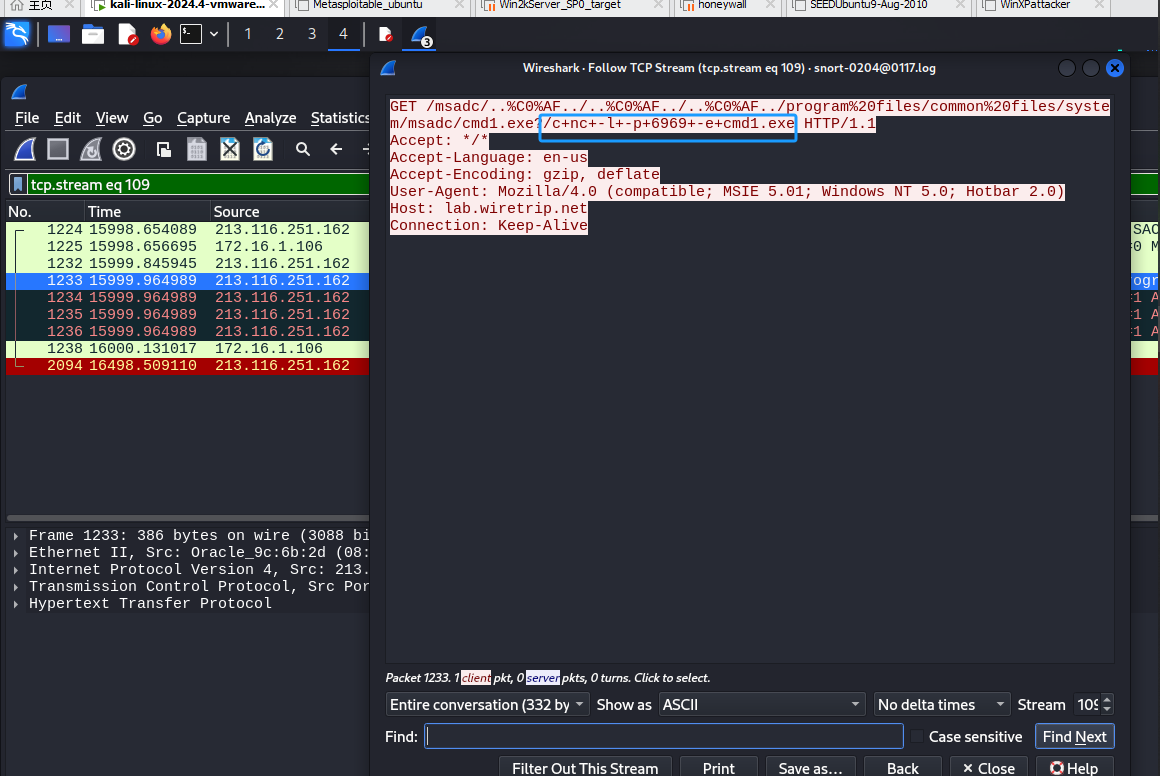Increase the Stream number spinner
The width and height of the screenshot is (1160, 776).
[x=1107, y=699]
